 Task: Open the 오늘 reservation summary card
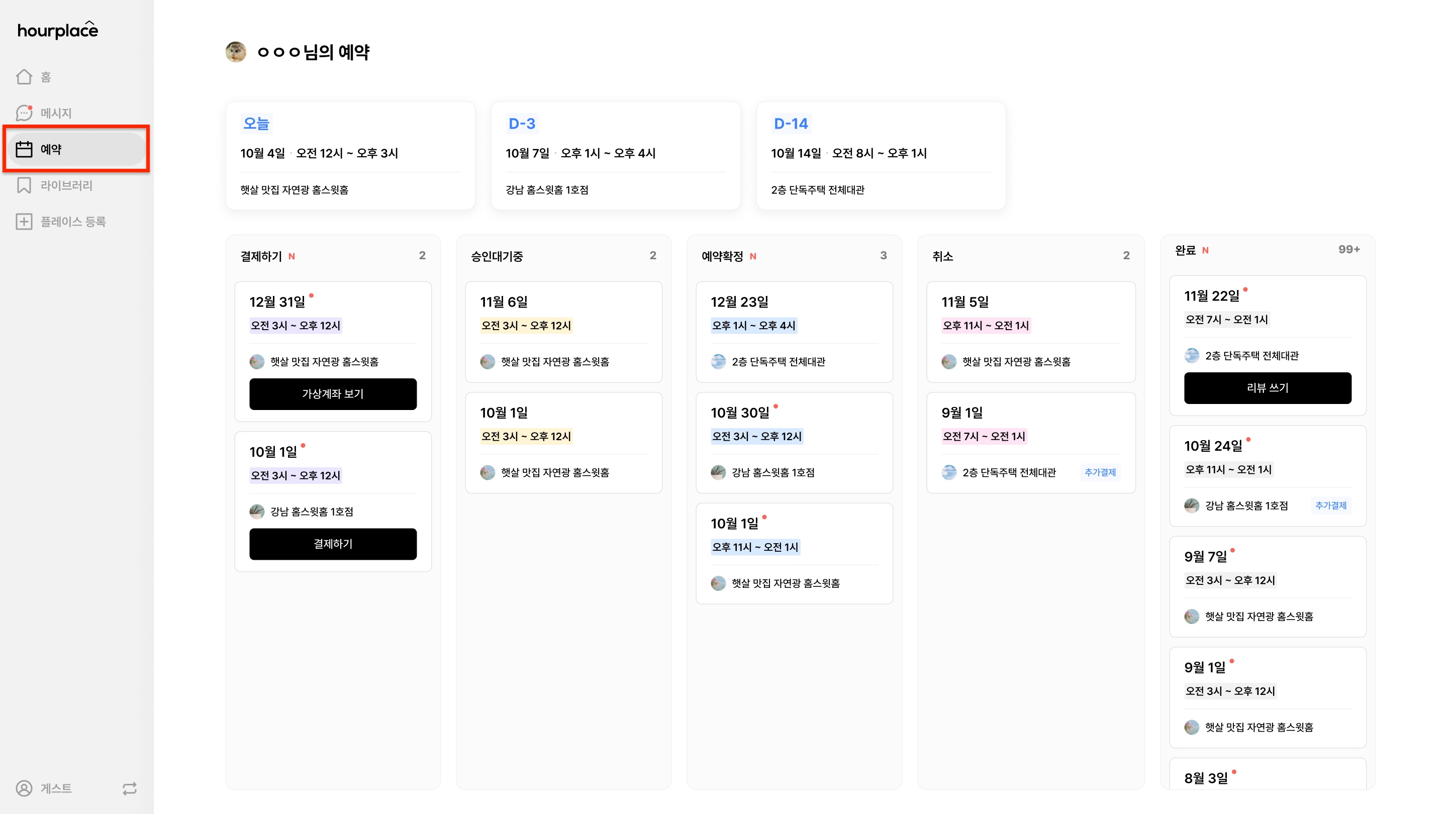point(350,156)
